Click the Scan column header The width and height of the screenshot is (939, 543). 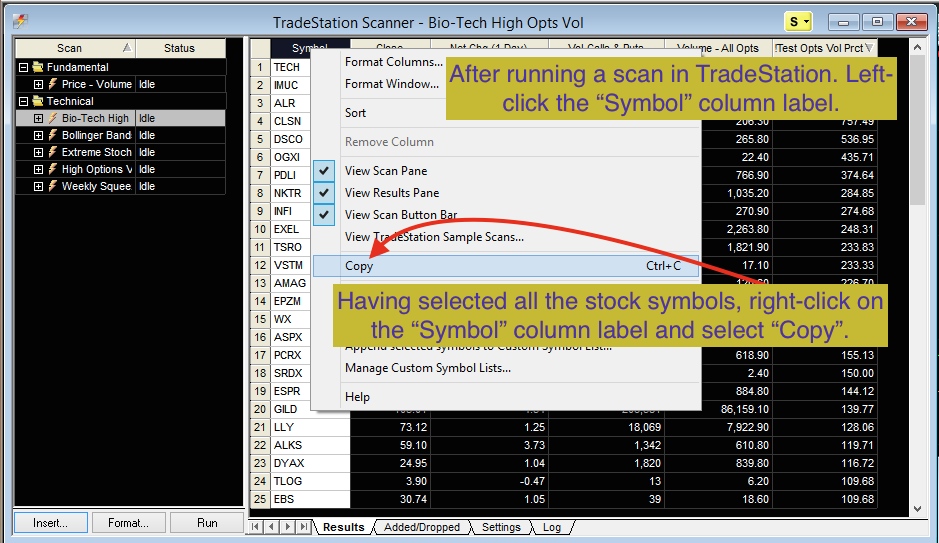pyautogui.click(x=75, y=48)
